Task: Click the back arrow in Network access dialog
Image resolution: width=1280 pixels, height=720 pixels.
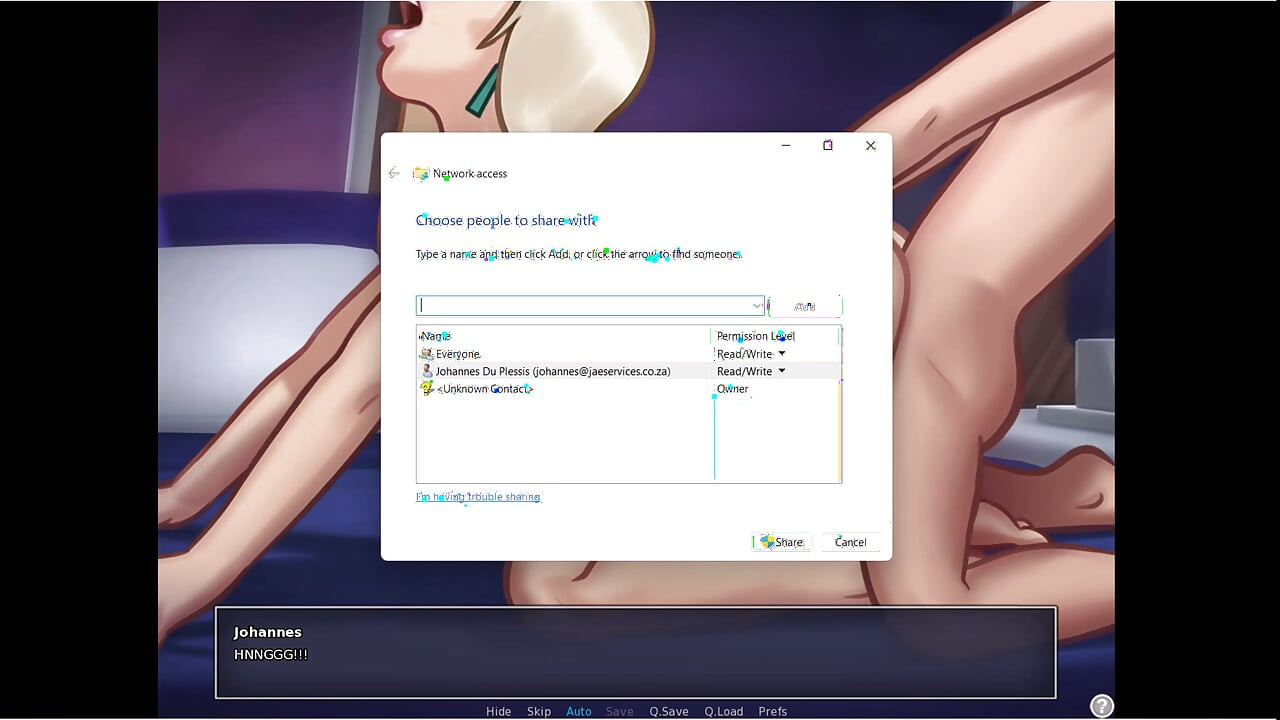Action: pos(394,173)
